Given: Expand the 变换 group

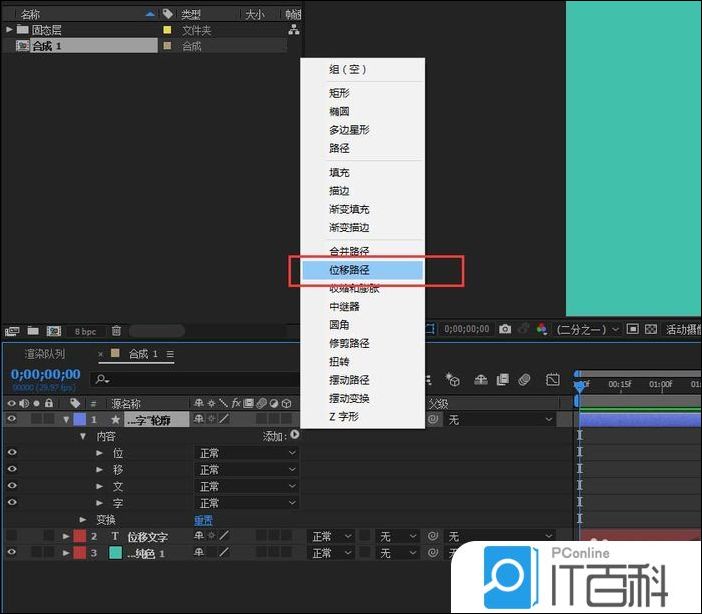Looking at the screenshot, I should coord(83,520).
